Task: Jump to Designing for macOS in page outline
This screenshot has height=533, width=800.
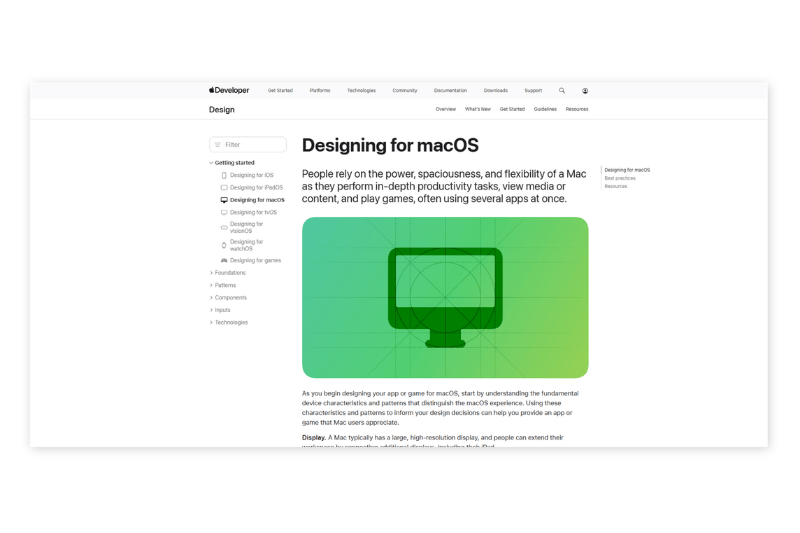Action: [x=627, y=170]
